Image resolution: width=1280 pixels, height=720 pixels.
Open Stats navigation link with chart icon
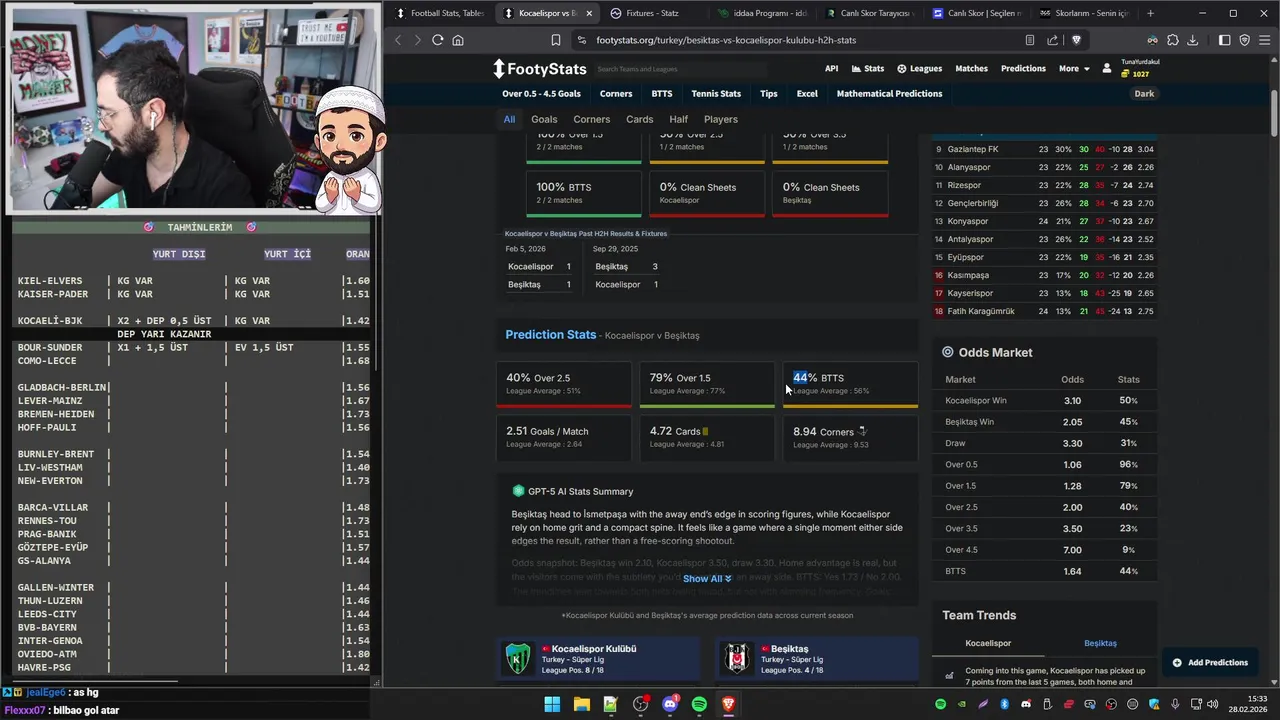tap(868, 68)
